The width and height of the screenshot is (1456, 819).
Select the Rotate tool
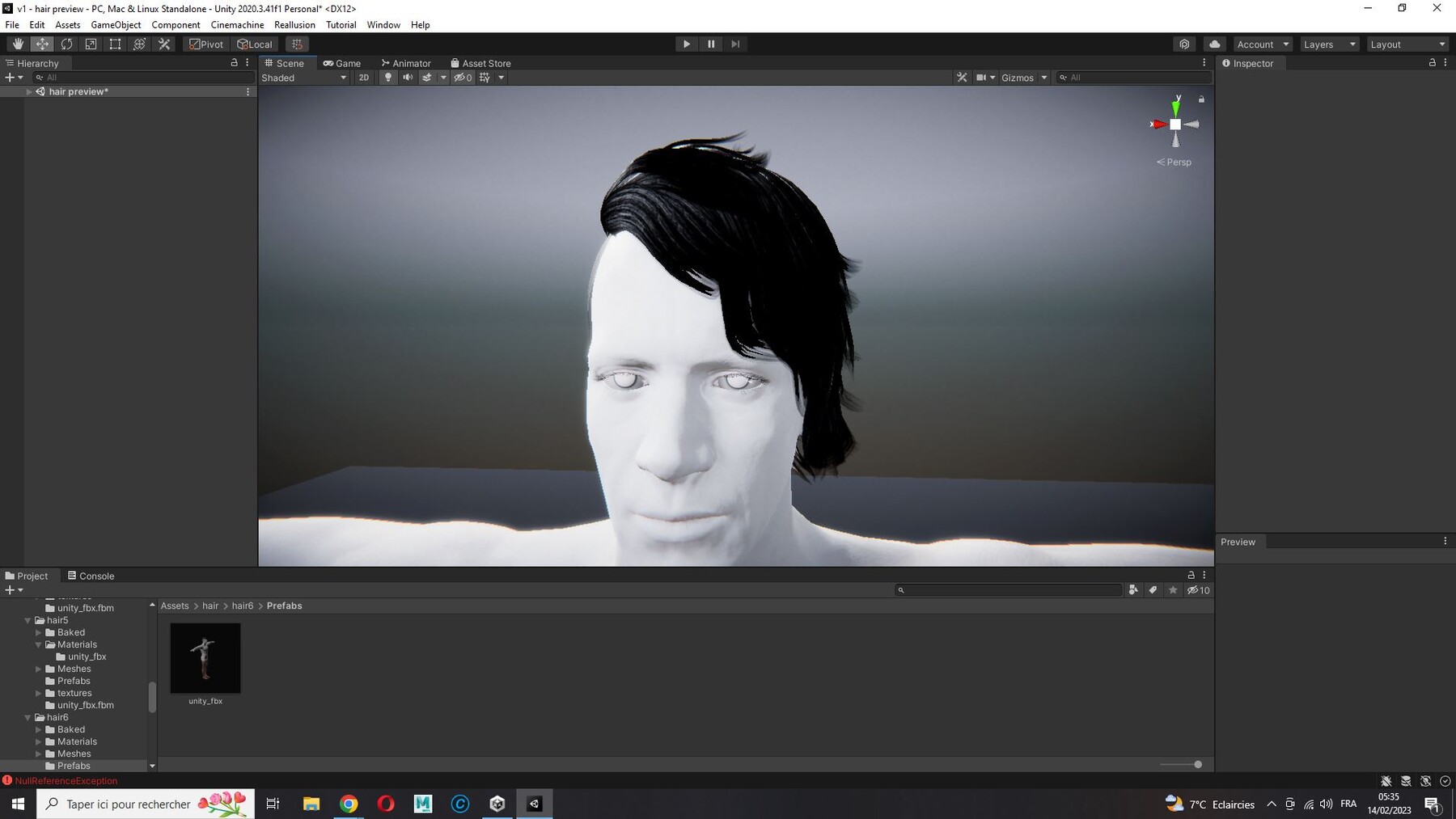click(x=66, y=44)
